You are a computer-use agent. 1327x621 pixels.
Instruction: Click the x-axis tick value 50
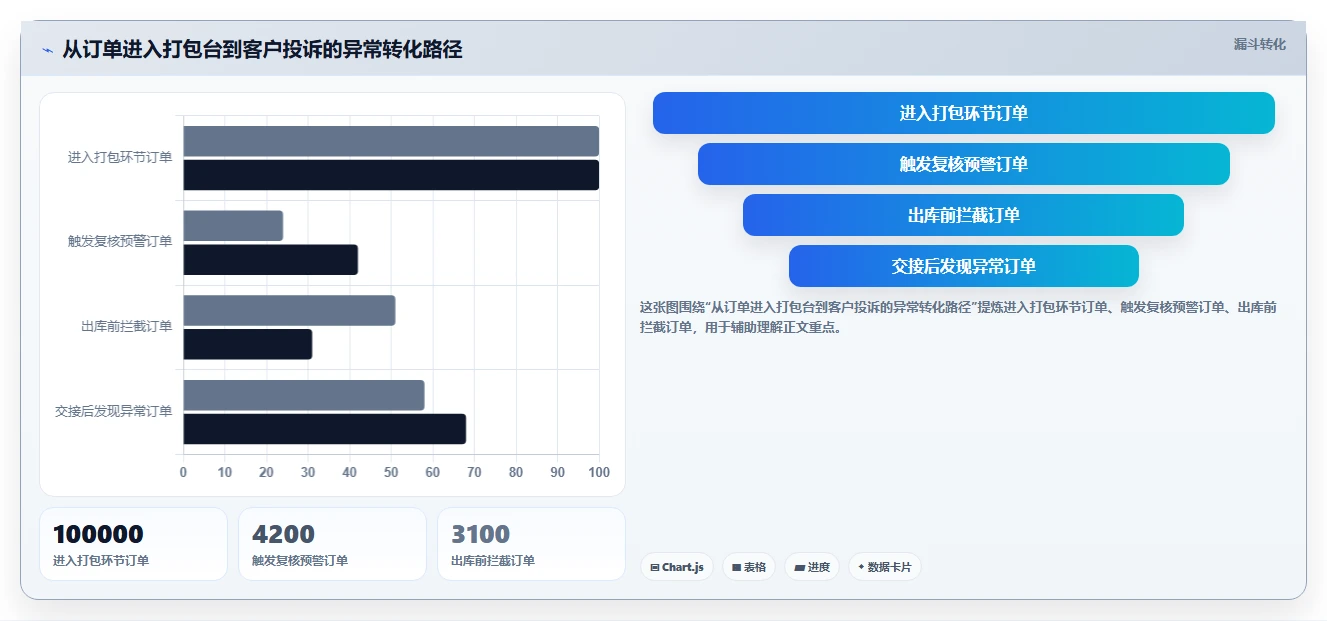click(391, 472)
